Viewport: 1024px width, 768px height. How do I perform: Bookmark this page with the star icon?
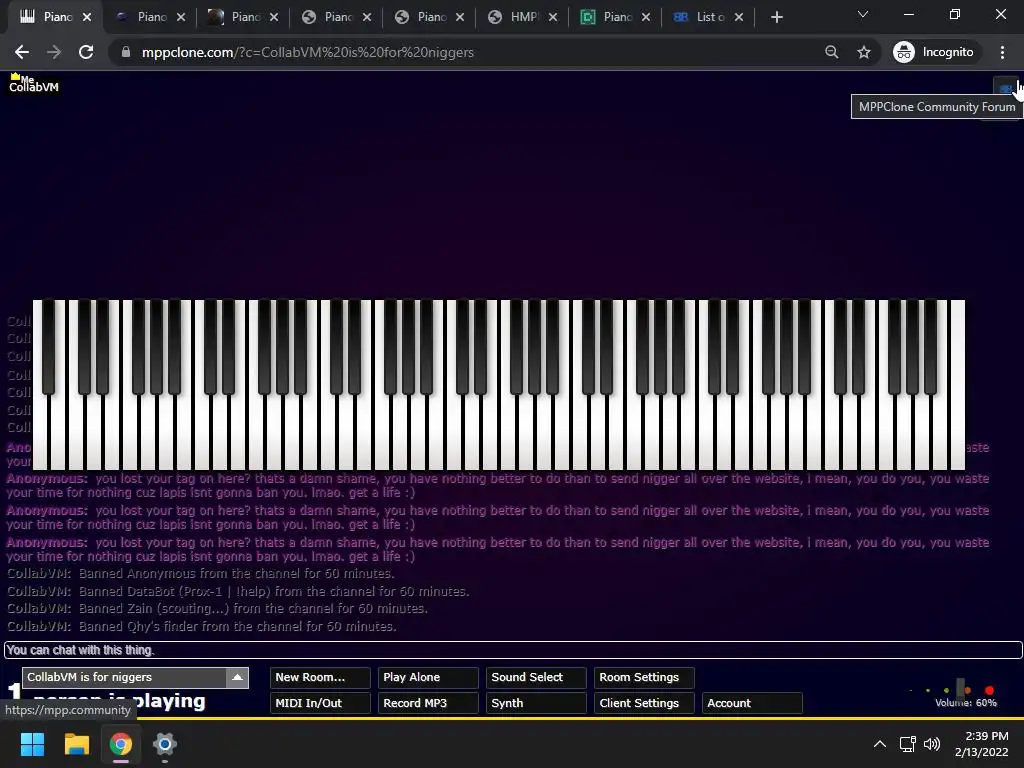pyautogui.click(x=864, y=52)
